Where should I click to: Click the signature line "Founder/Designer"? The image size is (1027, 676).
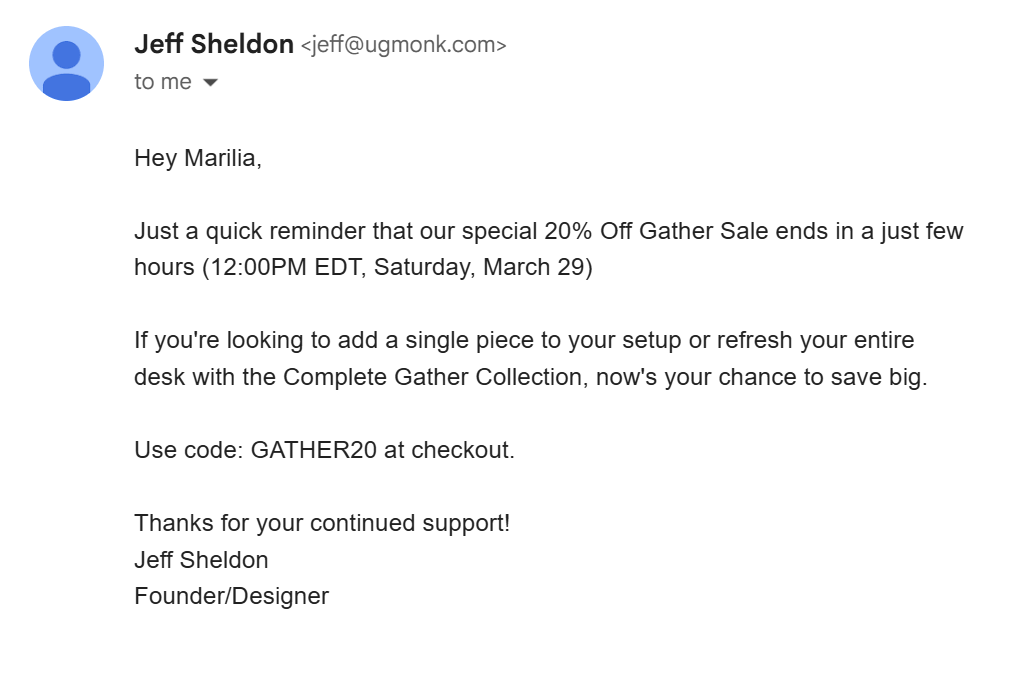pos(231,595)
